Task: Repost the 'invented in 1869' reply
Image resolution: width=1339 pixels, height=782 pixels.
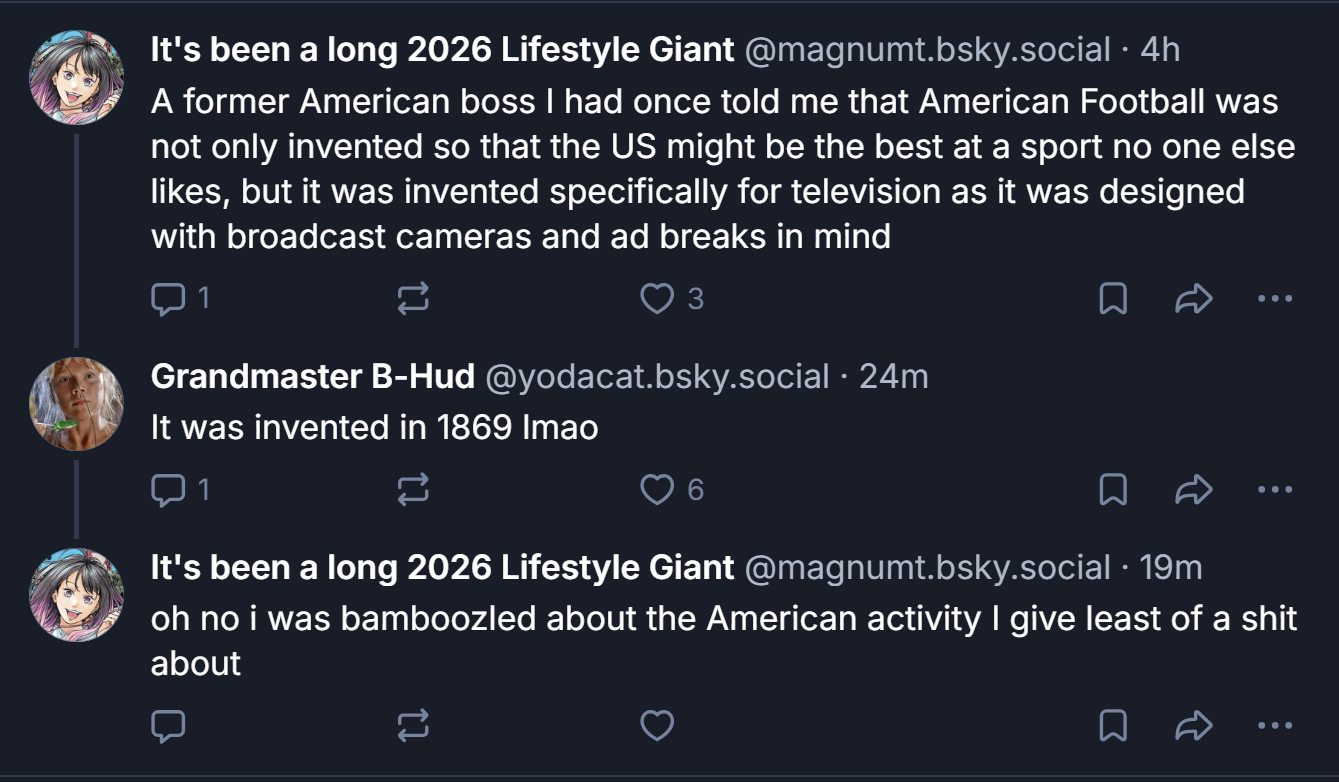Action: coord(413,489)
